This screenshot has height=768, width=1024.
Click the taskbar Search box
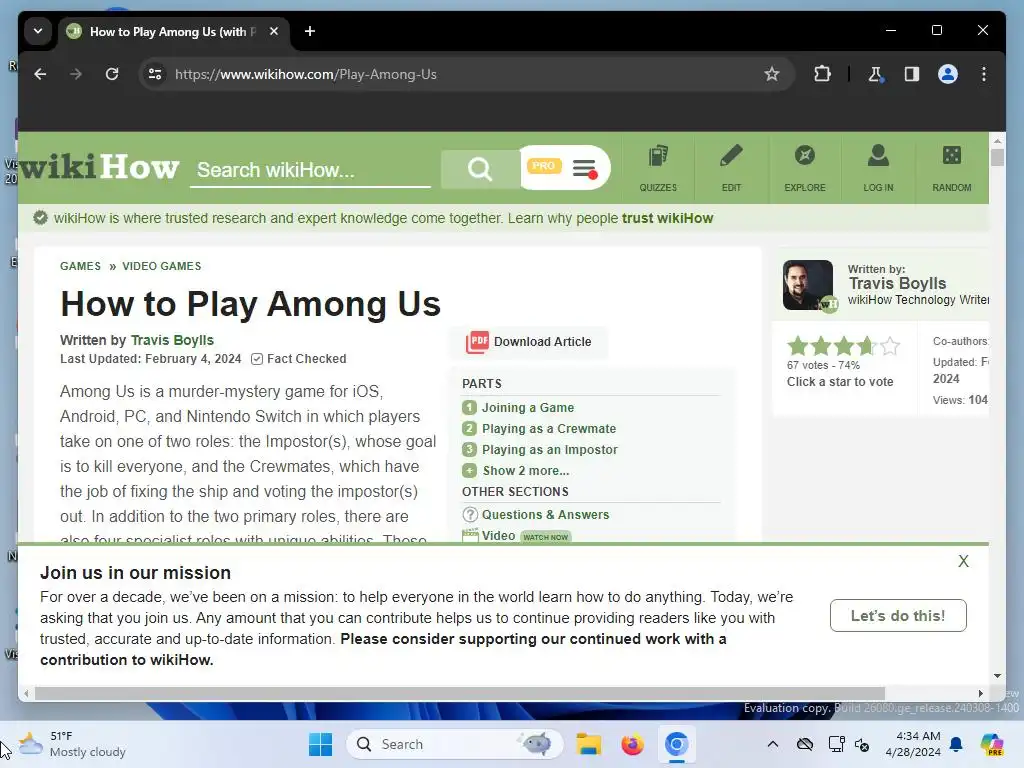tap(455, 744)
